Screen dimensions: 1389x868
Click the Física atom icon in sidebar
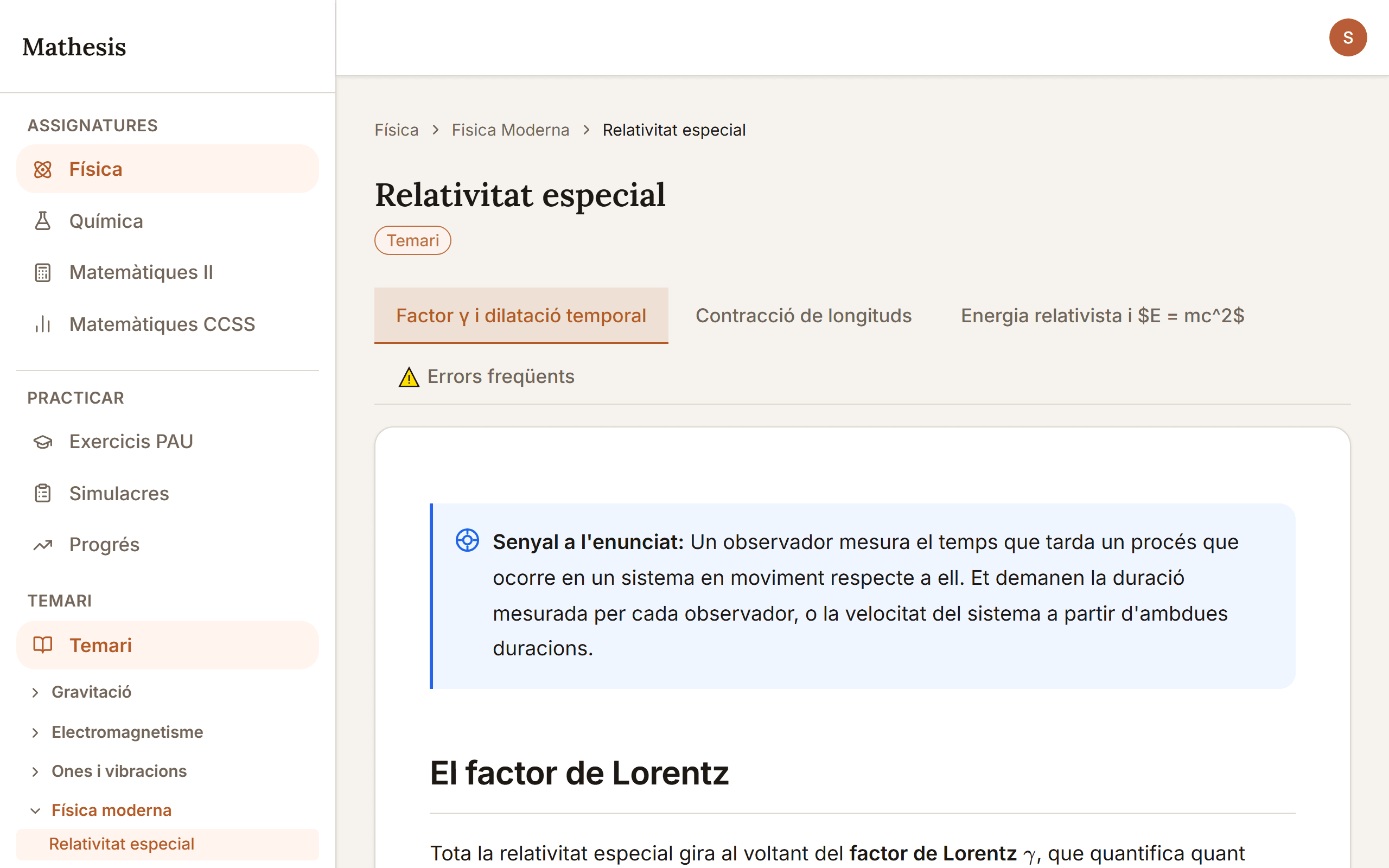coord(43,169)
